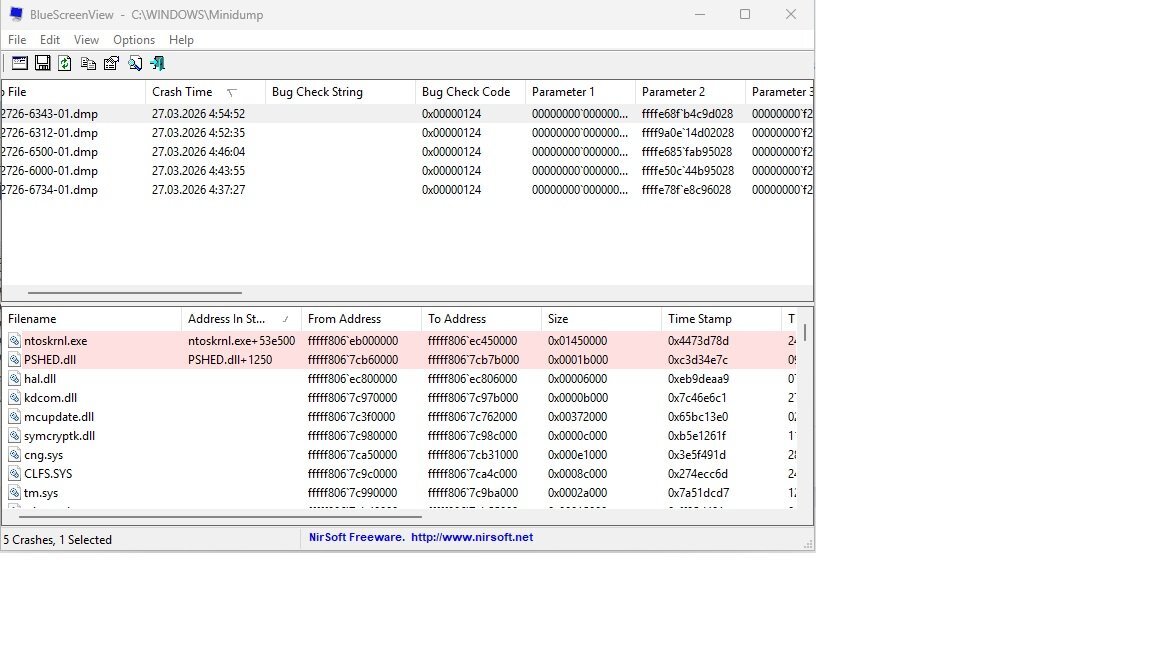Open the Properties toolbar icon
Image resolution: width=1152 pixels, height=648 pixels.
point(111,63)
